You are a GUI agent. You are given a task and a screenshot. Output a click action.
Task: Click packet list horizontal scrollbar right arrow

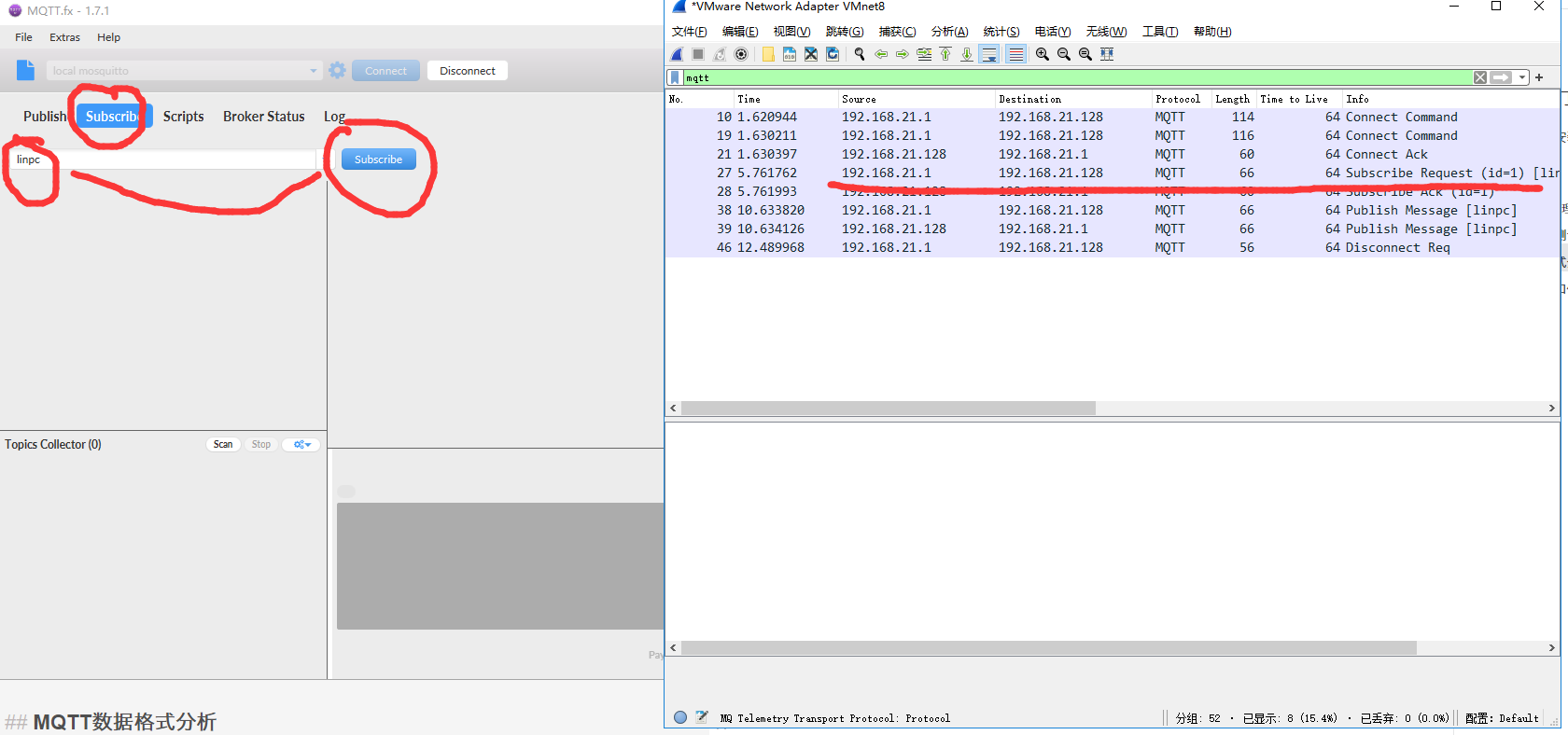click(1551, 409)
